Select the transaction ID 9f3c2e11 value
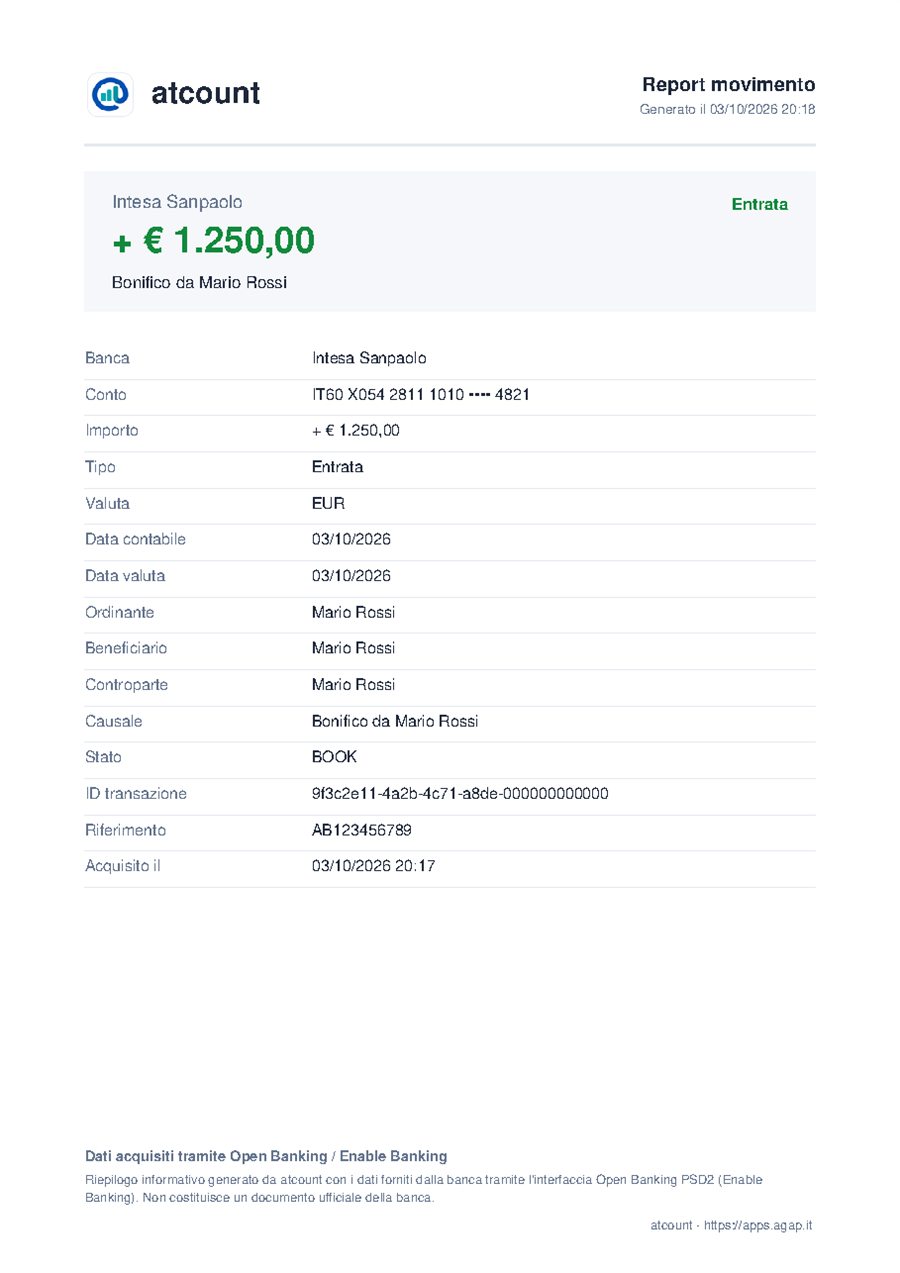Image resolution: width=900 pixels, height=1273 pixels. pyautogui.click(x=460, y=794)
